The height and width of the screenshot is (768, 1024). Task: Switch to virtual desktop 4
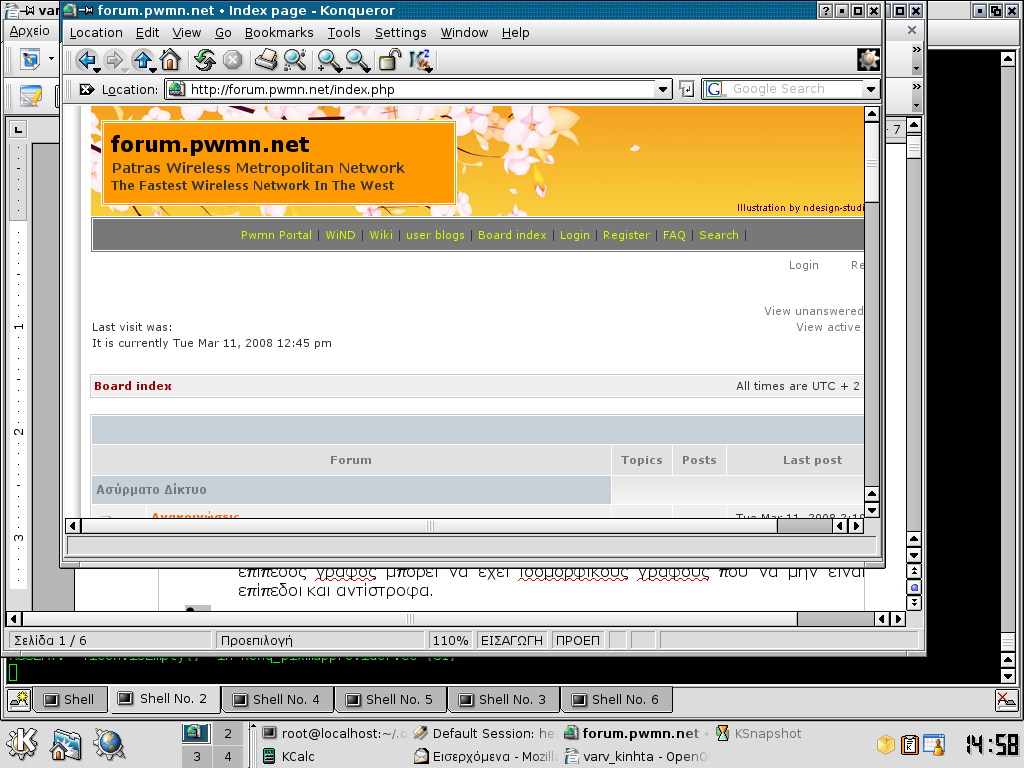(228, 756)
